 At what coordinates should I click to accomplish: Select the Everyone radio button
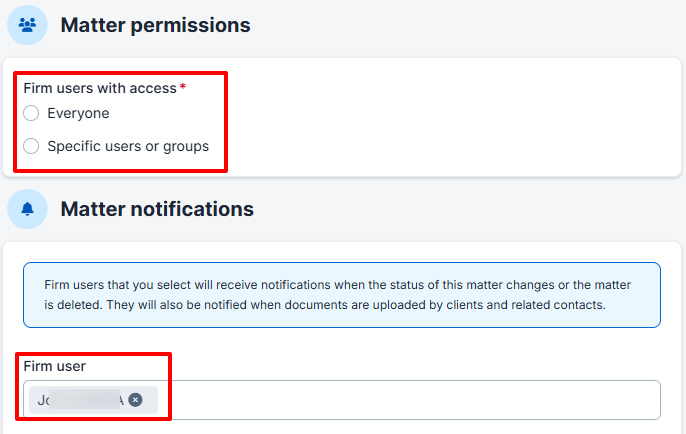tap(31, 114)
